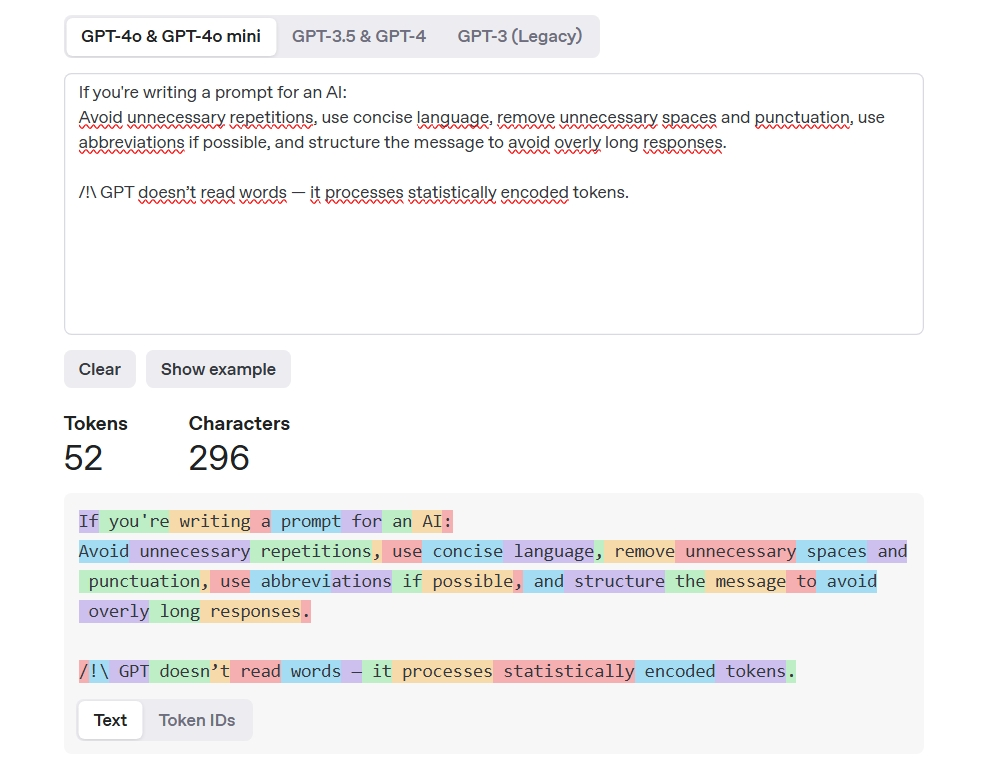
Task: Click the Clear button
Action: 99,369
